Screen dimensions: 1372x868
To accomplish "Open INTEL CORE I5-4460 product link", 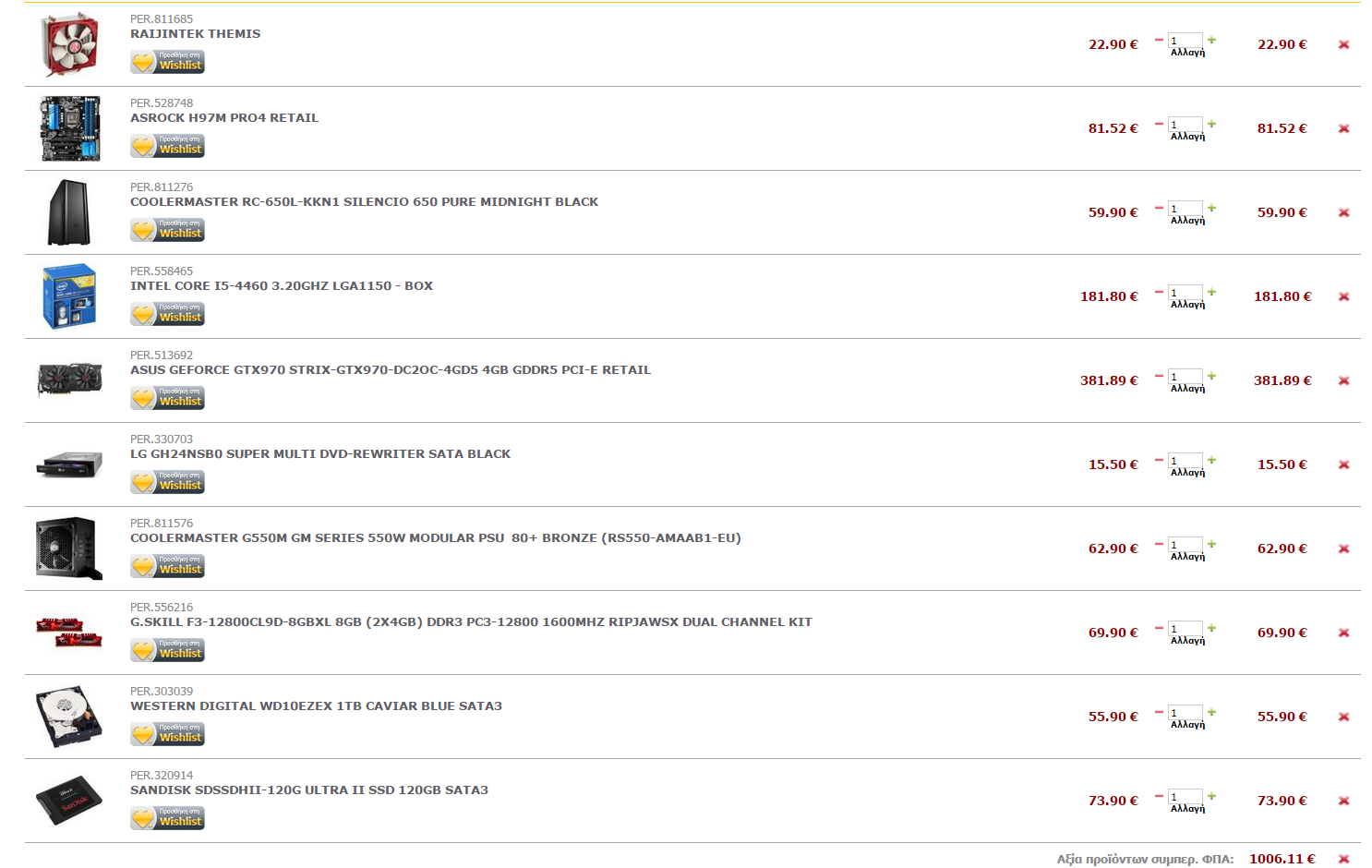I will 282,286.
